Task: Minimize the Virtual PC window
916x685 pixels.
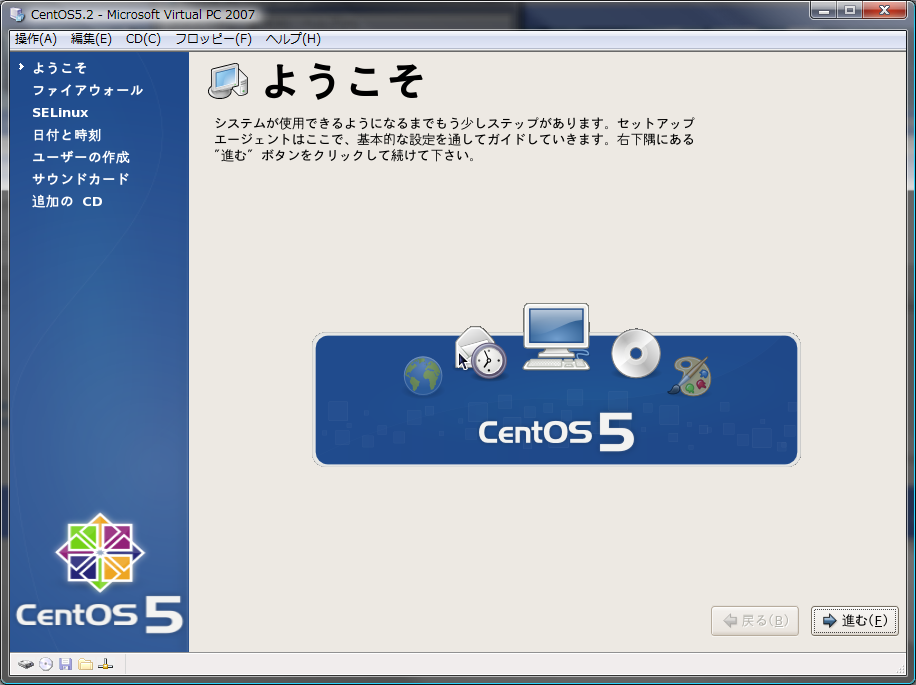Action: coord(824,9)
